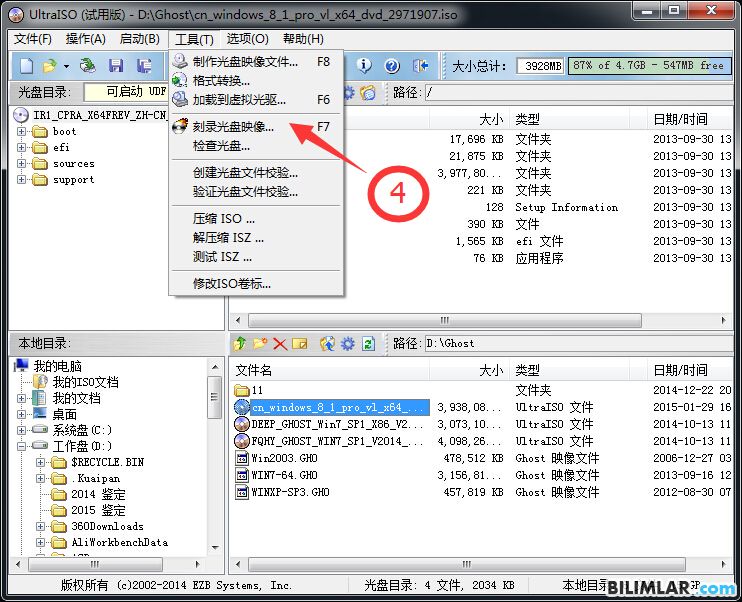Click the 文件名 column header
The image size is (742, 602).
click(330, 370)
